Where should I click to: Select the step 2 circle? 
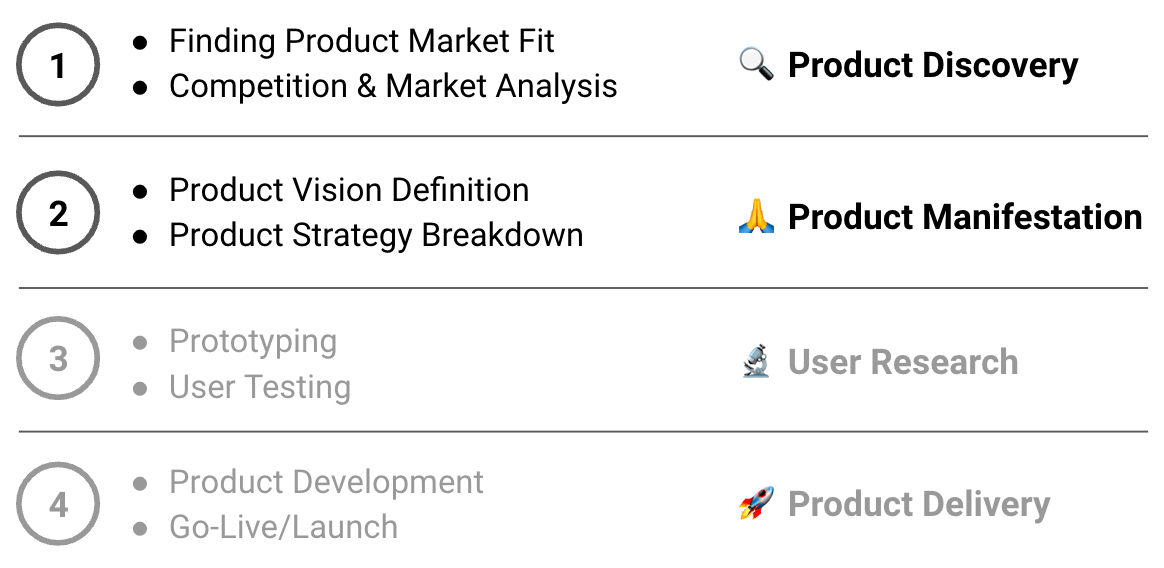click(x=58, y=213)
